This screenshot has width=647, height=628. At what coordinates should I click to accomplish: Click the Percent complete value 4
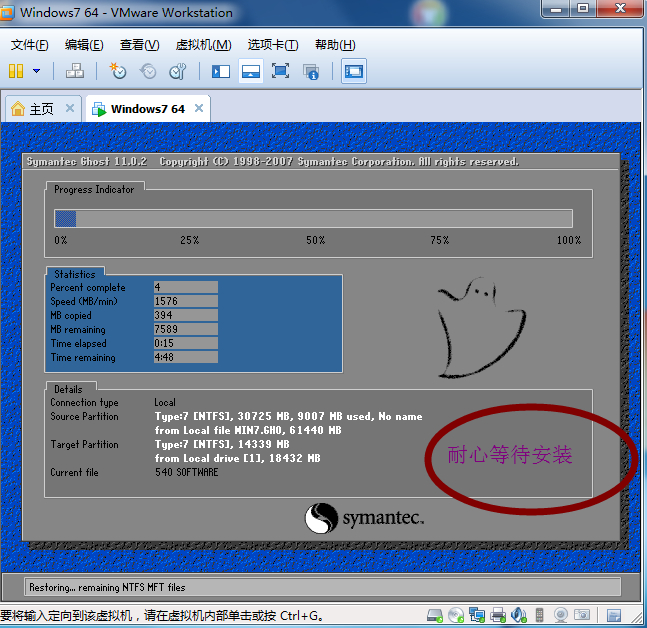[x=186, y=287]
